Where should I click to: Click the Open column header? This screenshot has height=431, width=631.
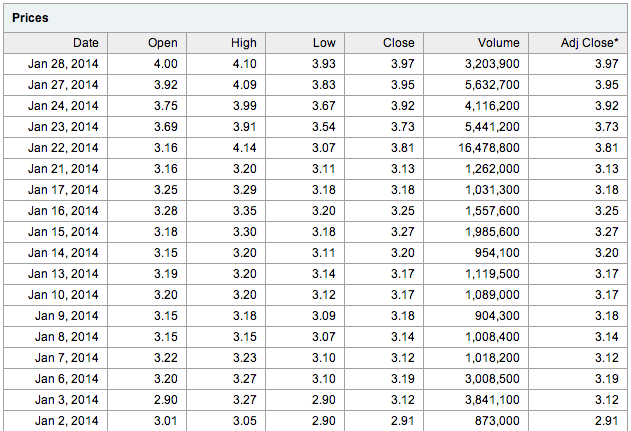click(x=147, y=43)
